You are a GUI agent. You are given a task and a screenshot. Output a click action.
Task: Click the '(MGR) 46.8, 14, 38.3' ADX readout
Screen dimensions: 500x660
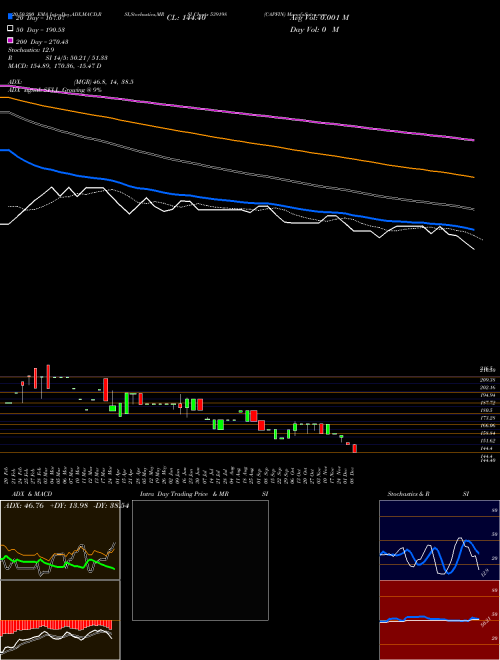tap(104, 82)
